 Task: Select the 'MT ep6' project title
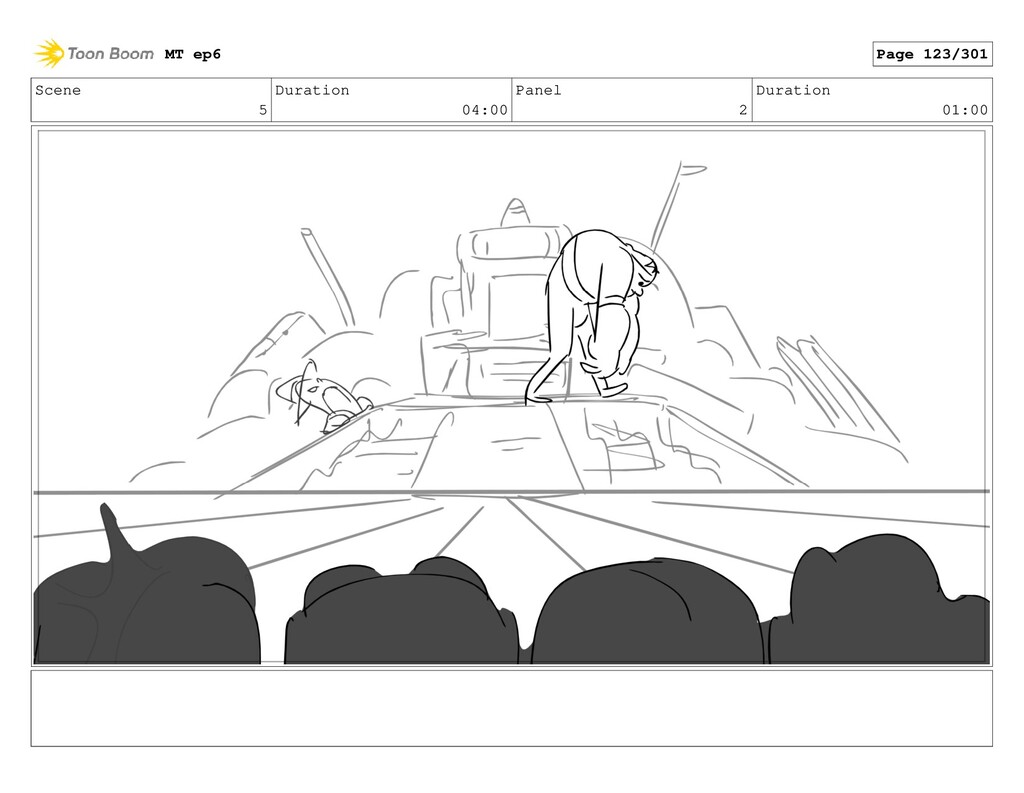(x=193, y=54)
